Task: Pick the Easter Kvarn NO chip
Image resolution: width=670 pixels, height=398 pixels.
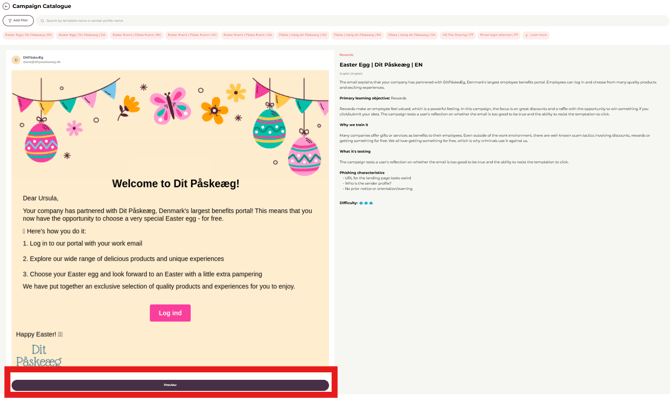Action: tap(192, 35)
